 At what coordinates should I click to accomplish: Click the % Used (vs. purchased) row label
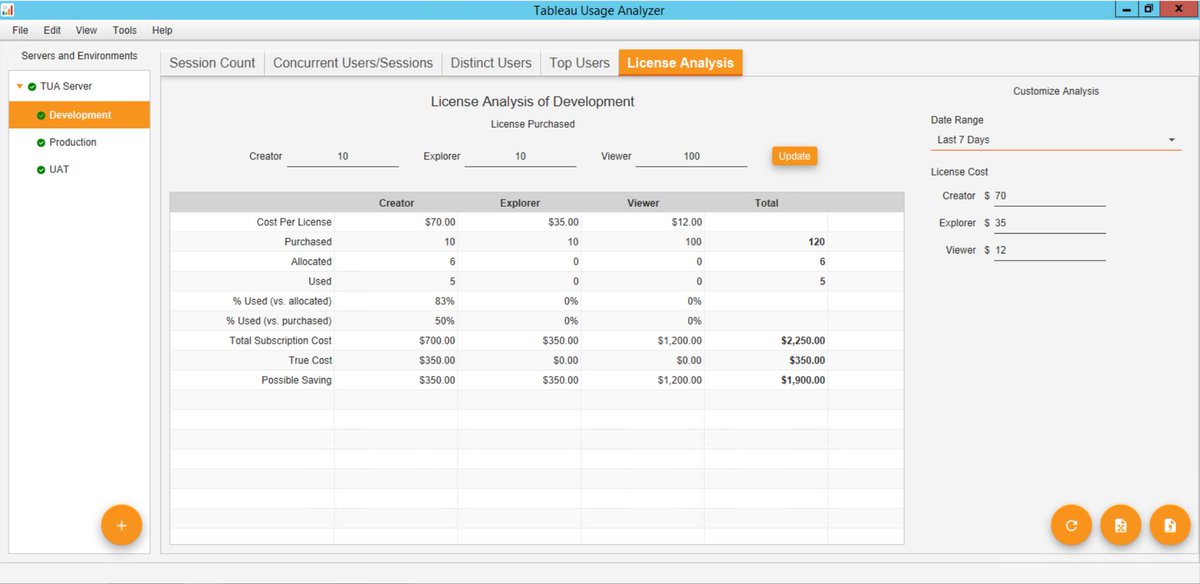281,321
